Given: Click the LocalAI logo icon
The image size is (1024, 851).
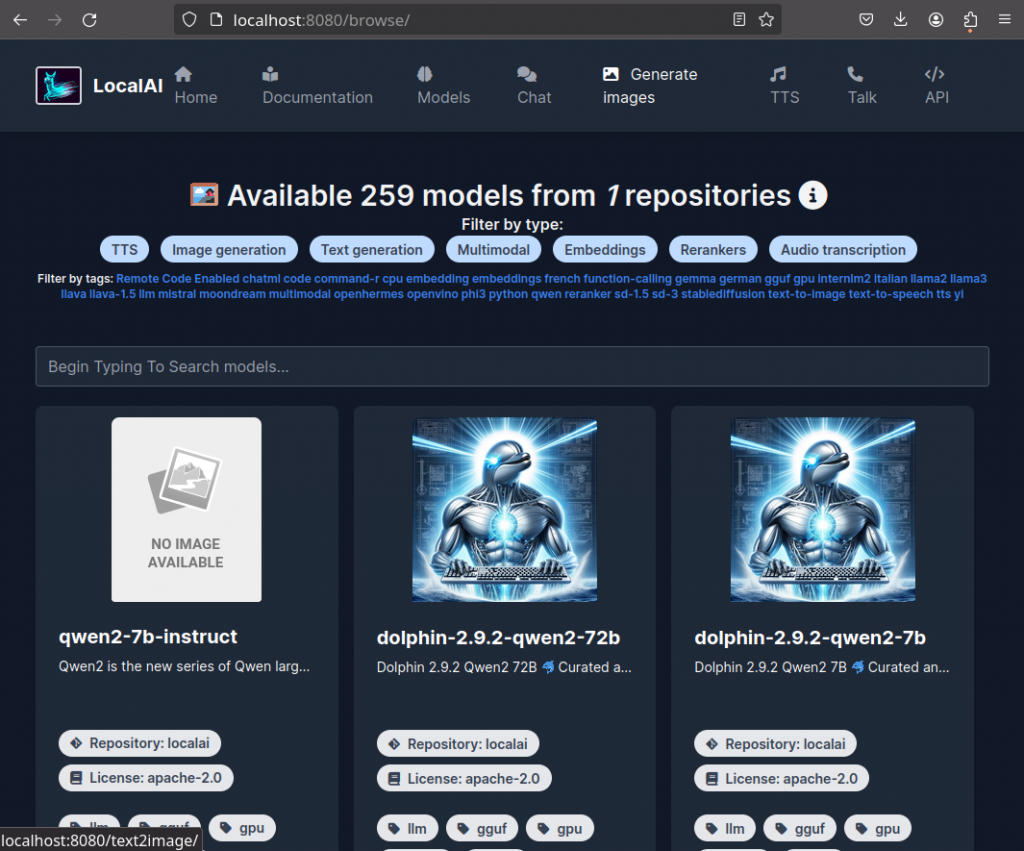Looking at the screenshot, I should click(58, 86).
